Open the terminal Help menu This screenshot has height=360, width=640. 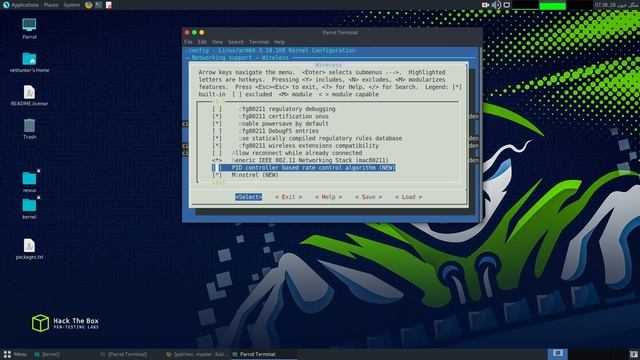279,42
